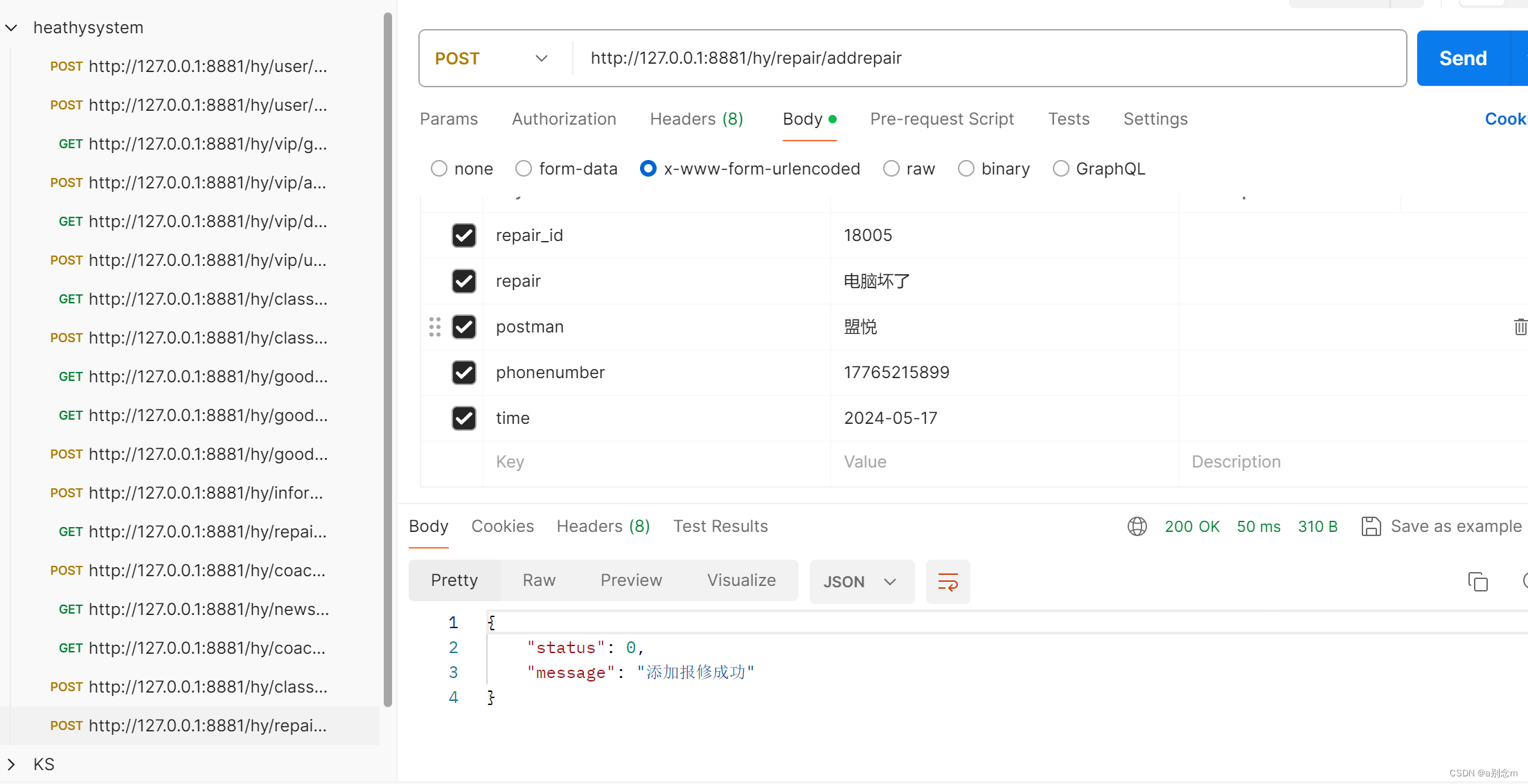Choose form-data body option
1528x784 pixels.
(524, 169)
